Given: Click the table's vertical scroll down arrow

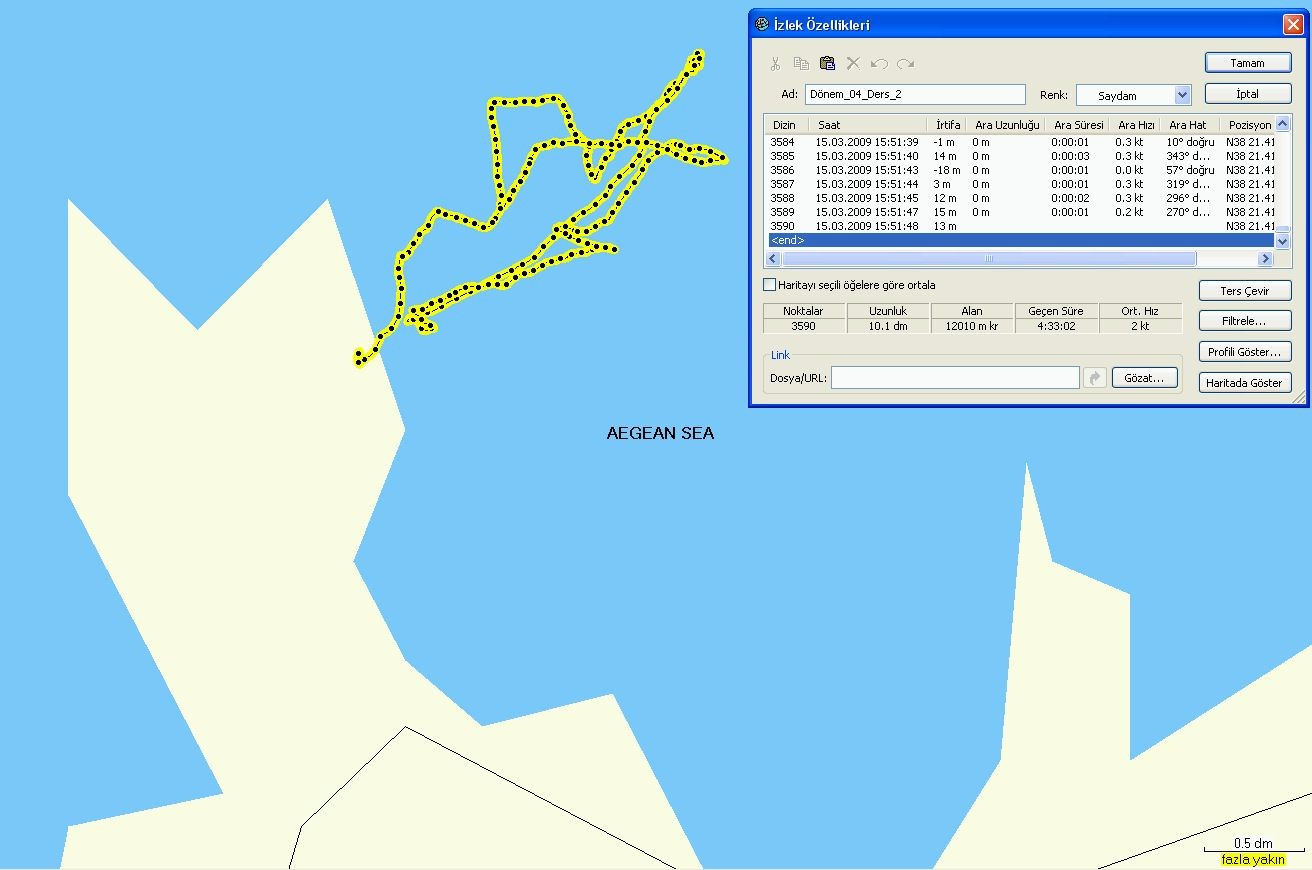Looking at the screenshot, I should click(1283, 241).
